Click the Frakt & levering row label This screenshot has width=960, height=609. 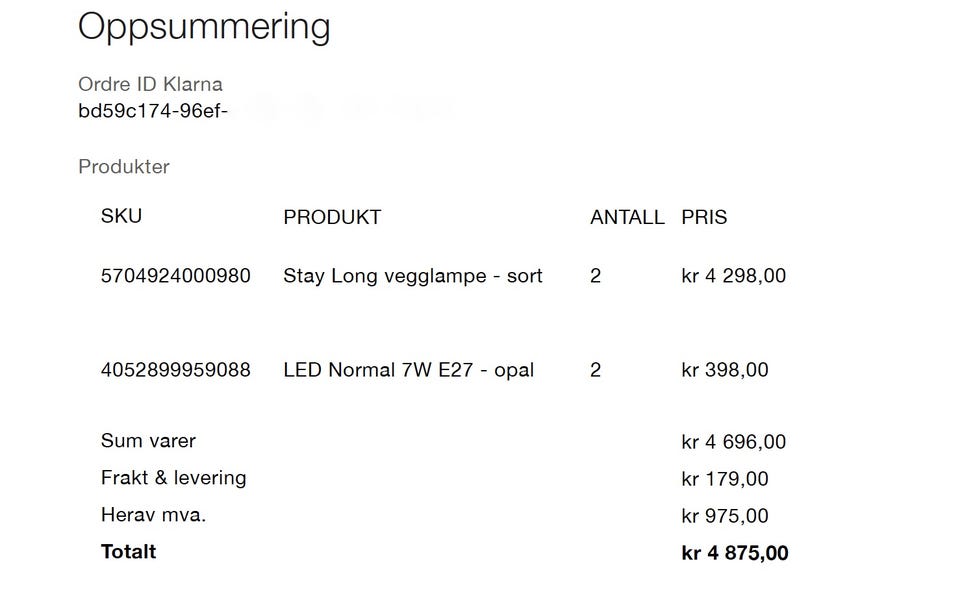173,478
